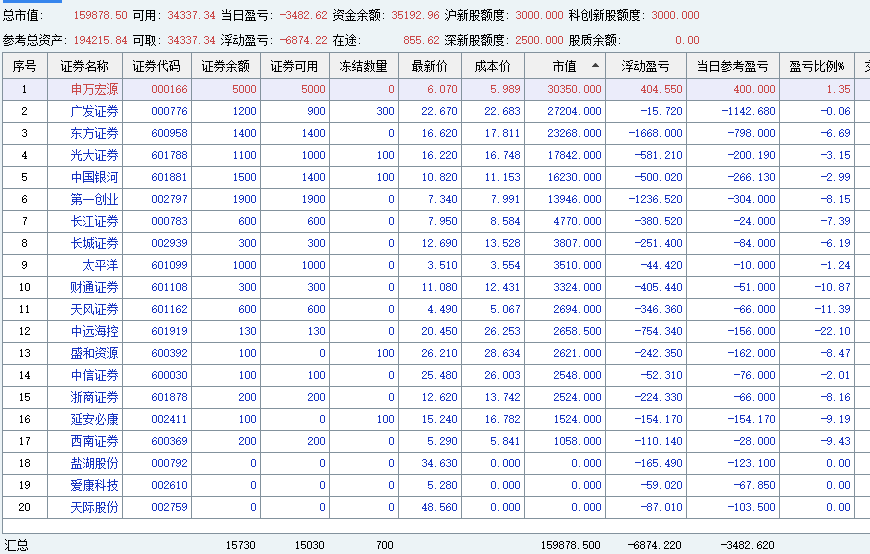Image resolution: width=870 pixels, height=554 pixels.
Task: Click row number 12 cell
Action: [24, 331]
